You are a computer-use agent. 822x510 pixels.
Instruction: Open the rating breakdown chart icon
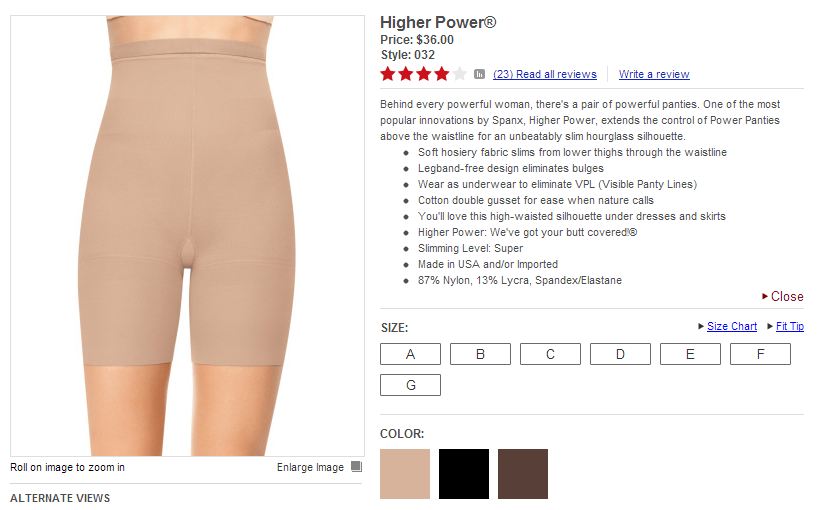click(479, 74)
